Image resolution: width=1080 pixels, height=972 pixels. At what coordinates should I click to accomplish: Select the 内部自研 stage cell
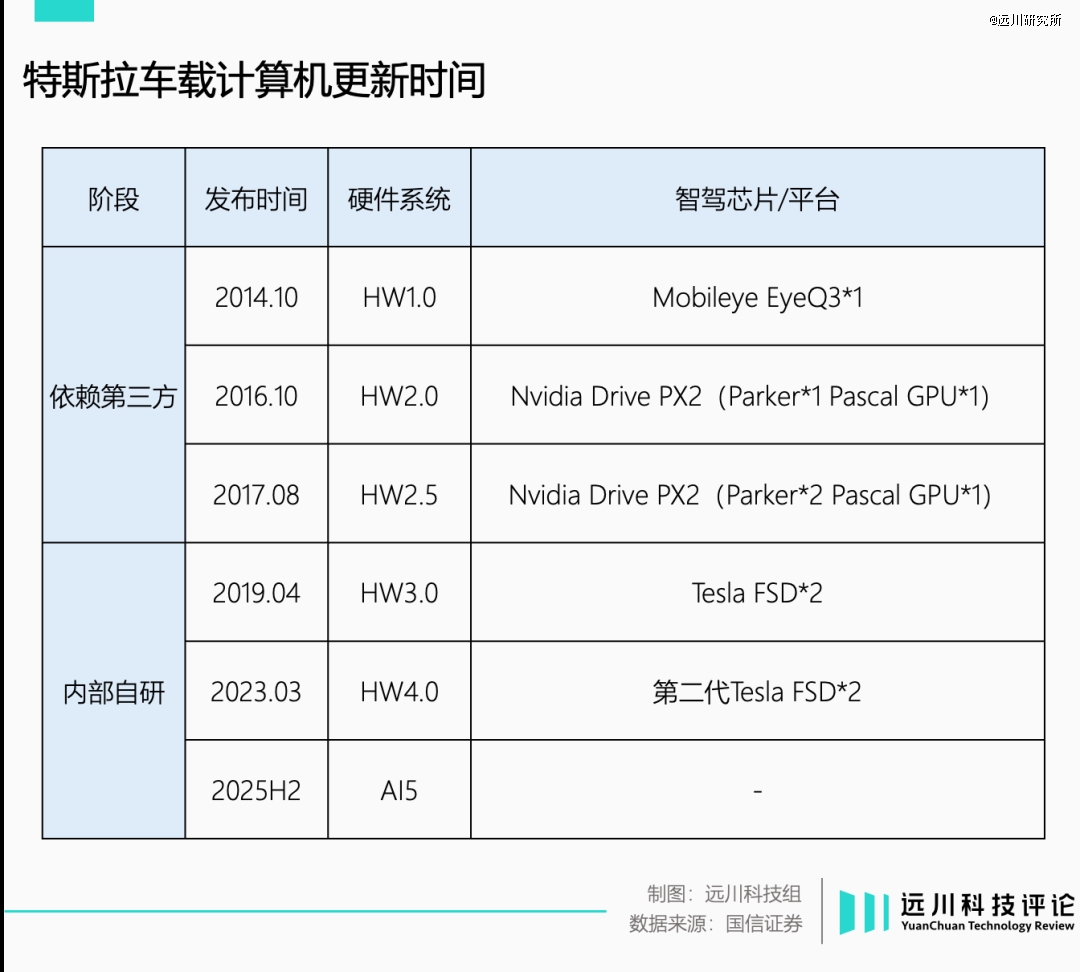click(114, 691)
